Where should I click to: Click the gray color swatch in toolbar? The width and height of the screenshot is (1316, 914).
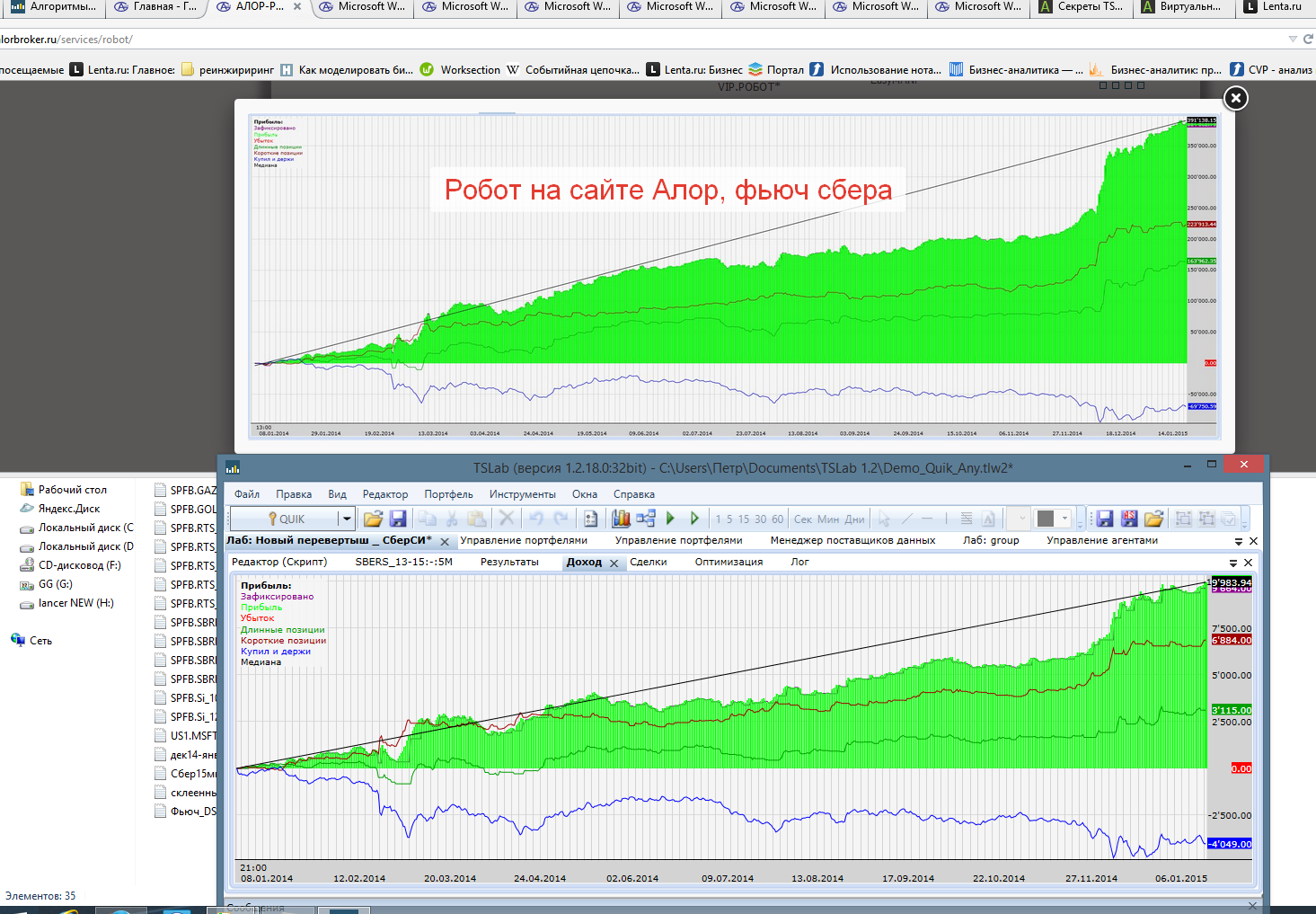pyautogui.click(x=1045, y=519)
